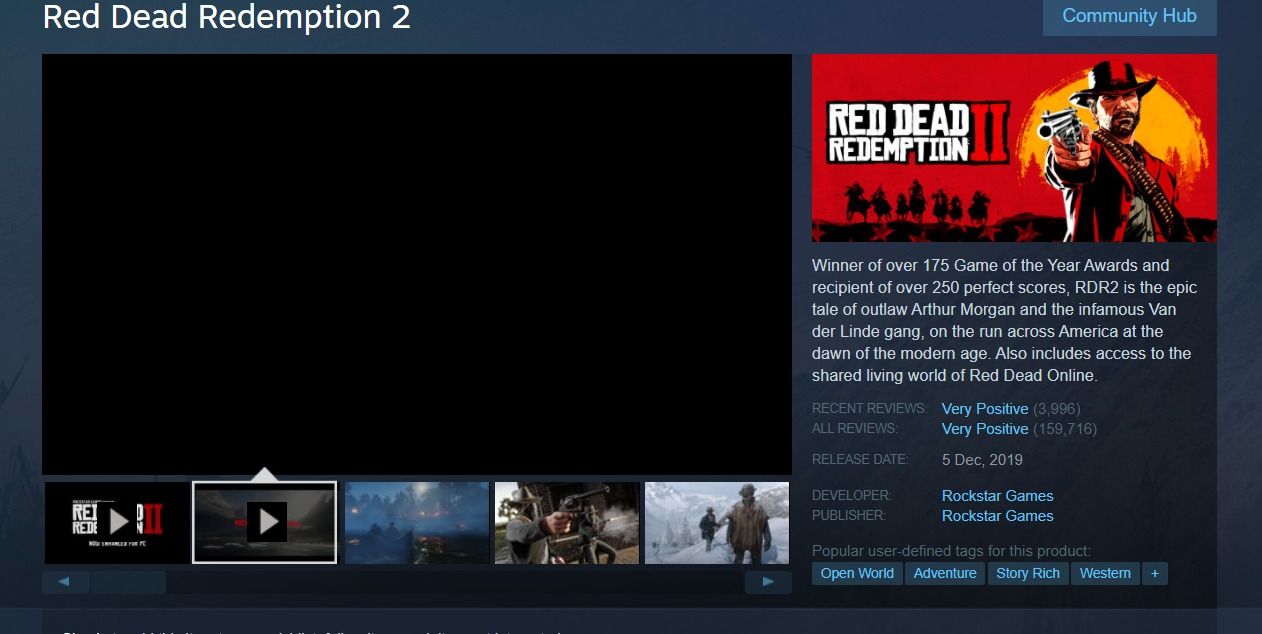
Task: Select the Open World tag
Action: [857, 573]
